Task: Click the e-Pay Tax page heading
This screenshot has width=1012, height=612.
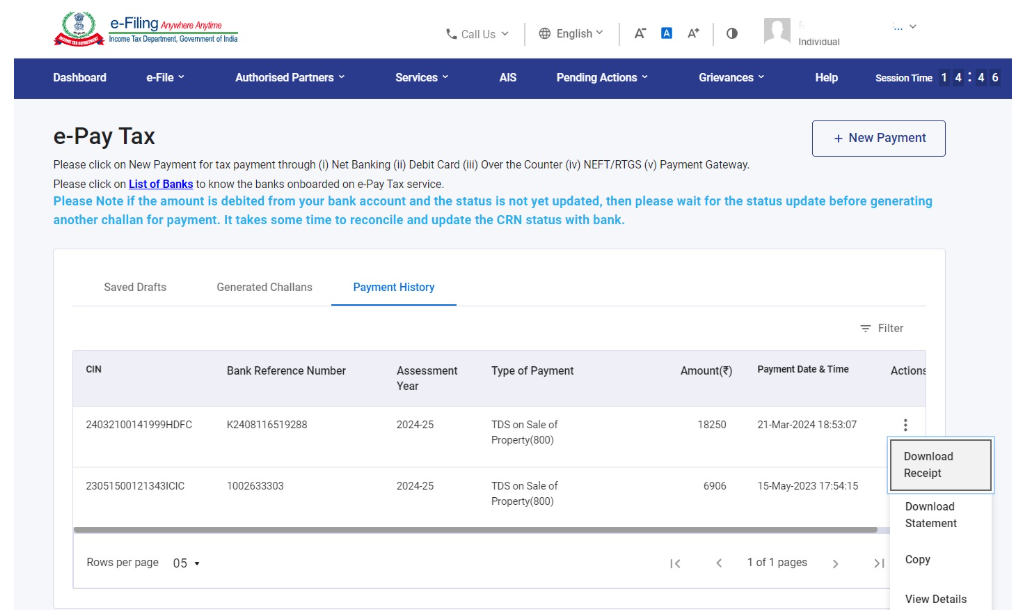Action: pyautogui.click(x=104, y=137)
